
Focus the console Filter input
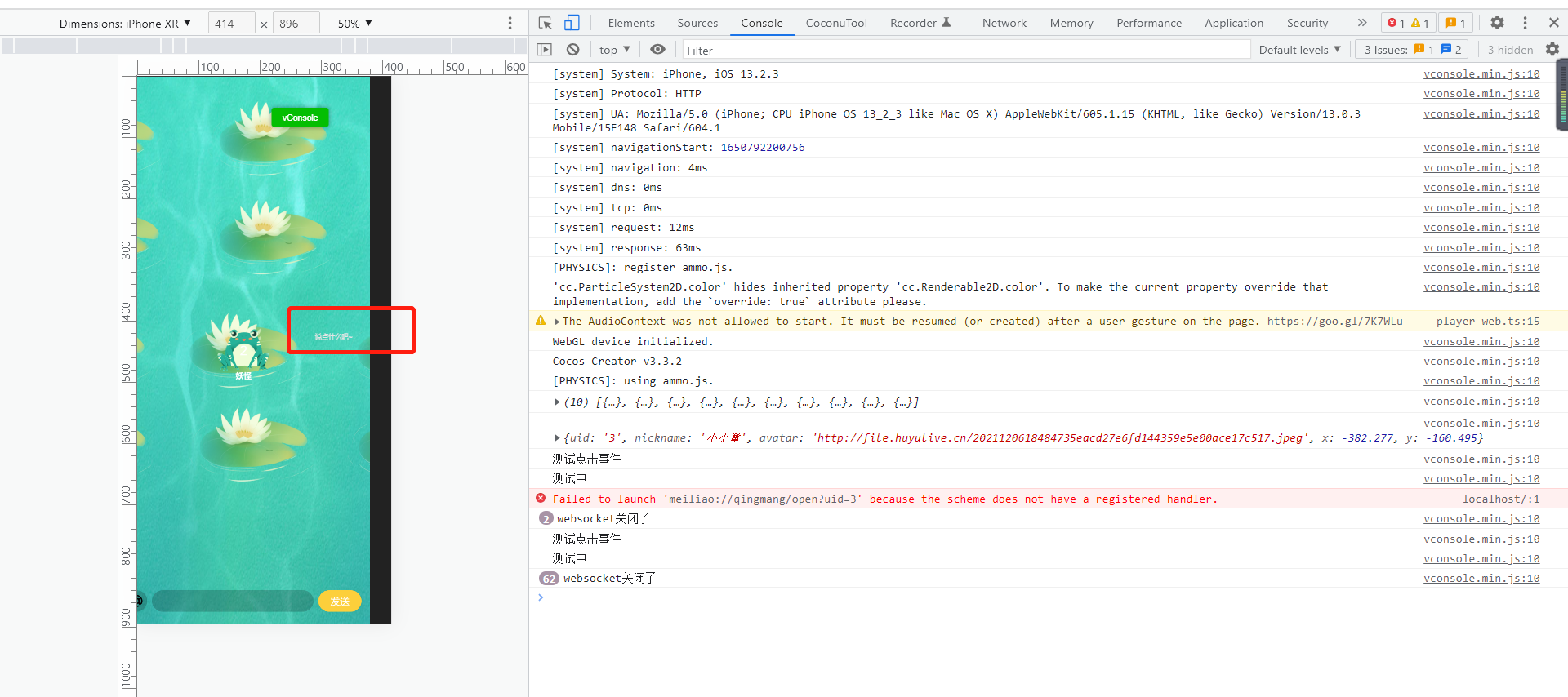[x=966, y=50]
